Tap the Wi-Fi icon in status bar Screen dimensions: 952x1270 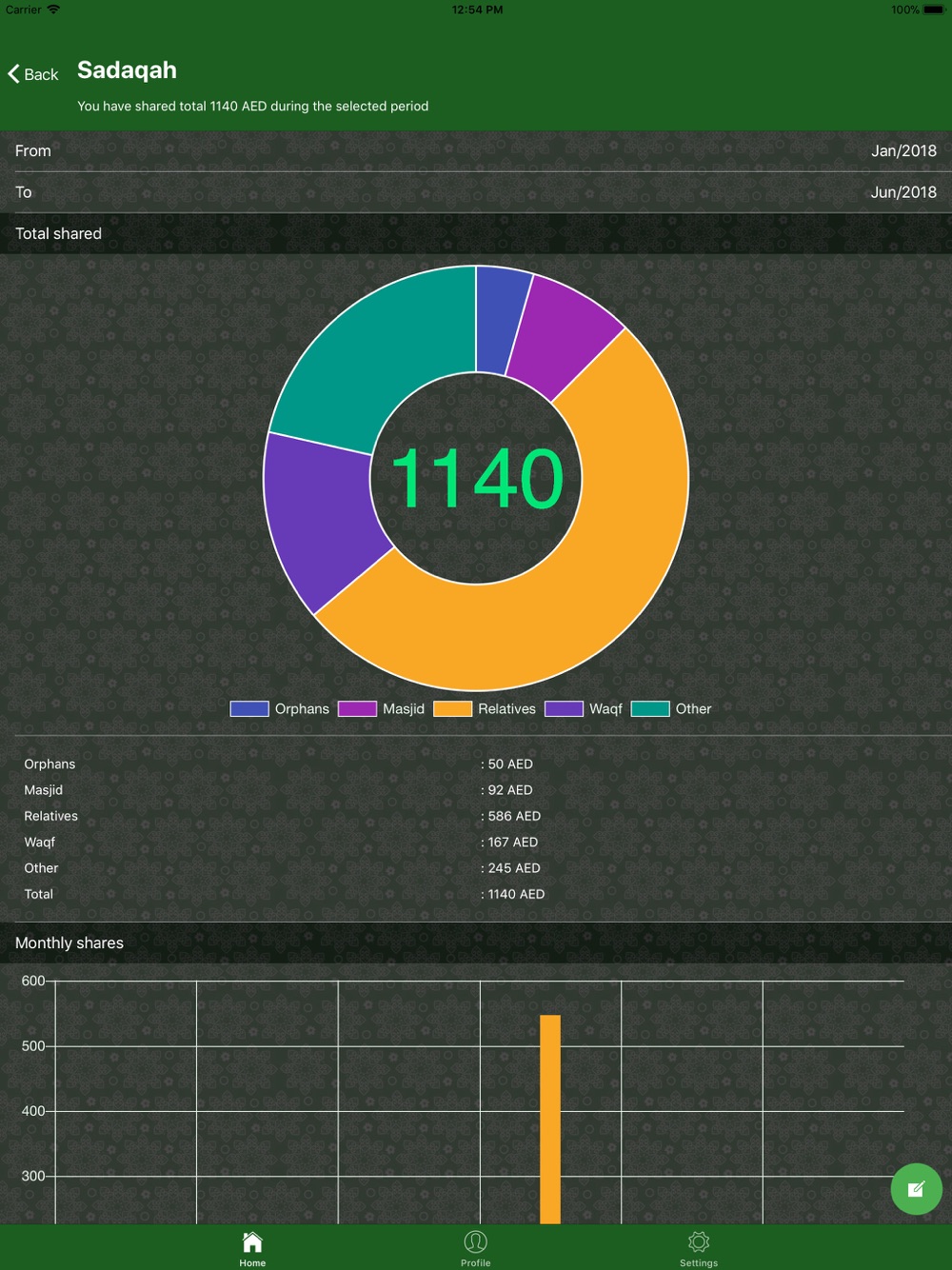click(53, 10)
